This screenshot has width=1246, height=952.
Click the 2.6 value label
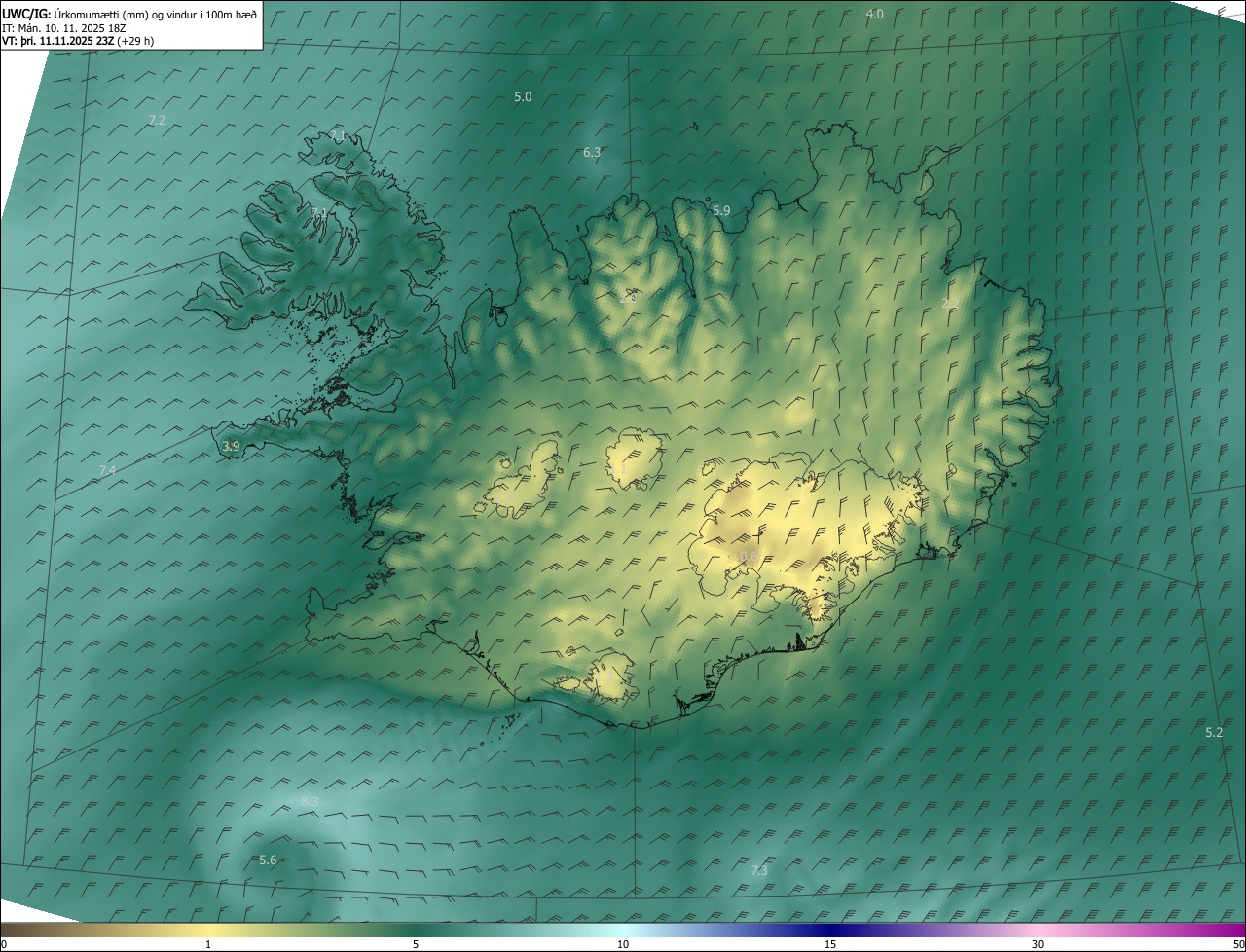(628, 298)
